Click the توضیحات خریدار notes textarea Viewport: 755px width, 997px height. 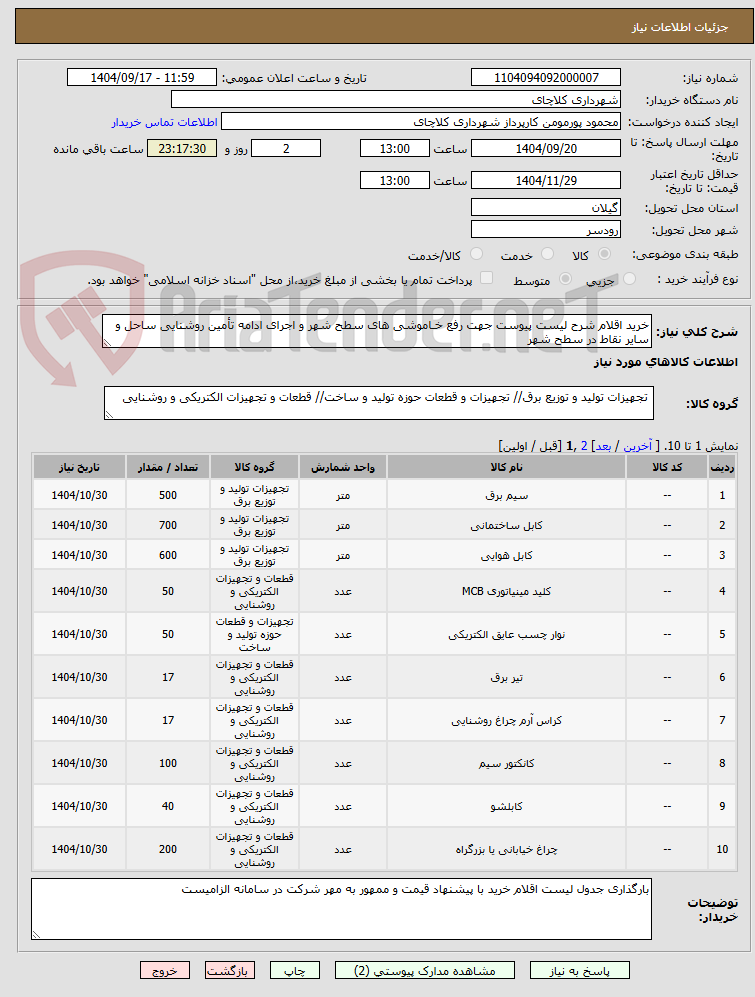[341, 909]
